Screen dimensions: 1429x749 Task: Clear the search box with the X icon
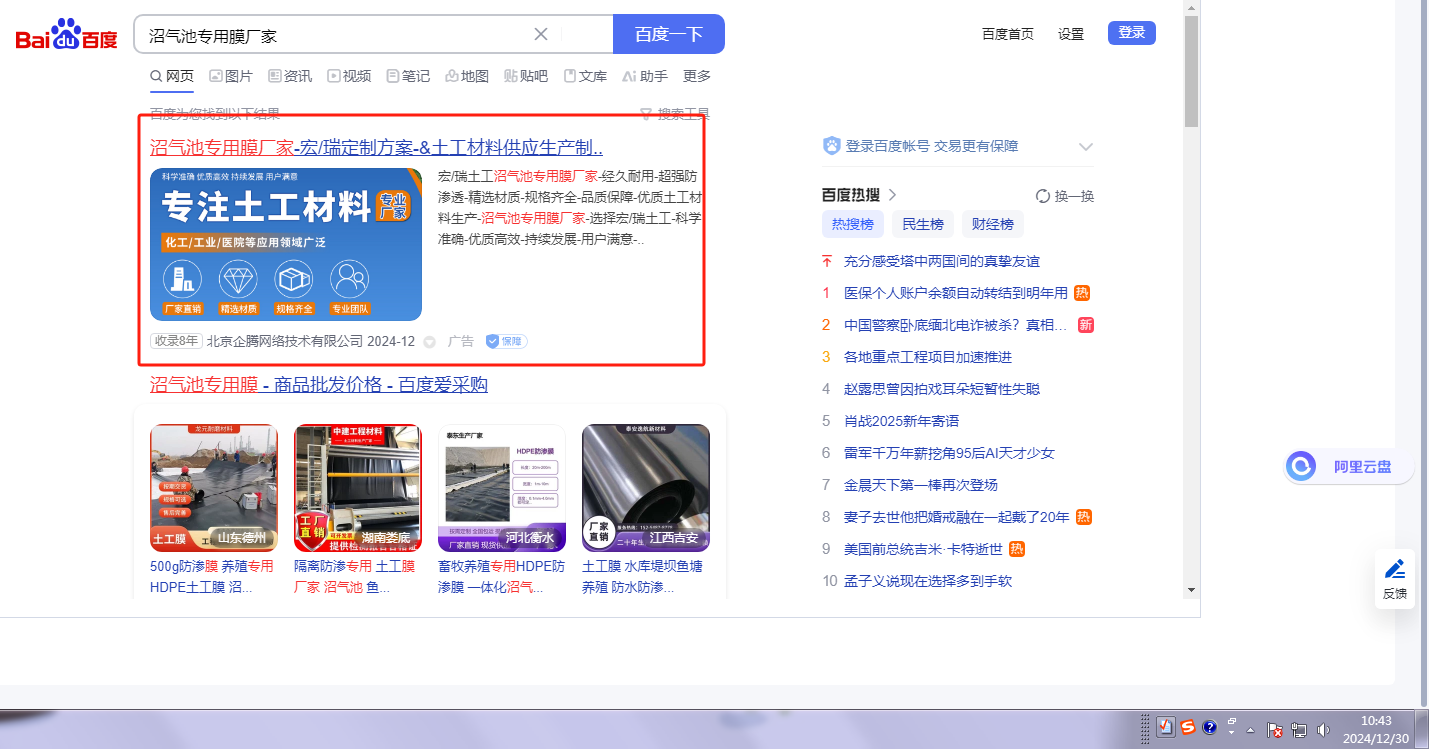click(x=541, y=34)
